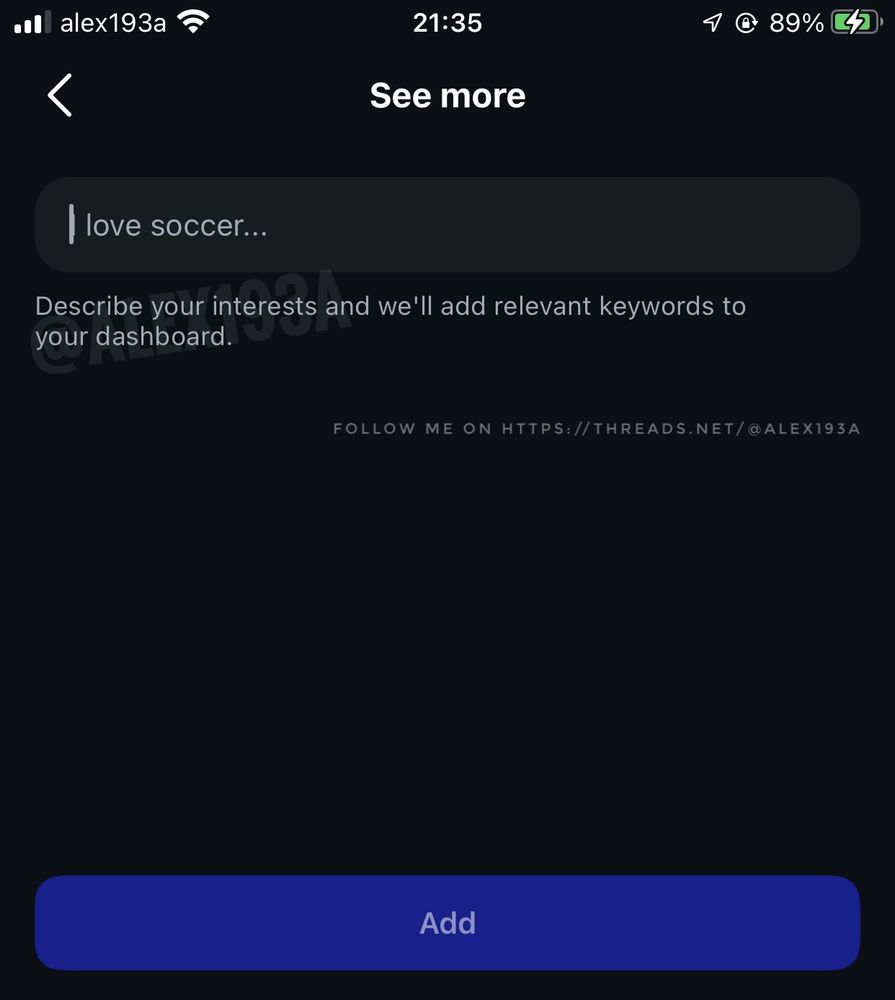Tap the Wi-Fi icon in status bar
Viewport: 895px width, 1000px height.
tap(193, 22)
